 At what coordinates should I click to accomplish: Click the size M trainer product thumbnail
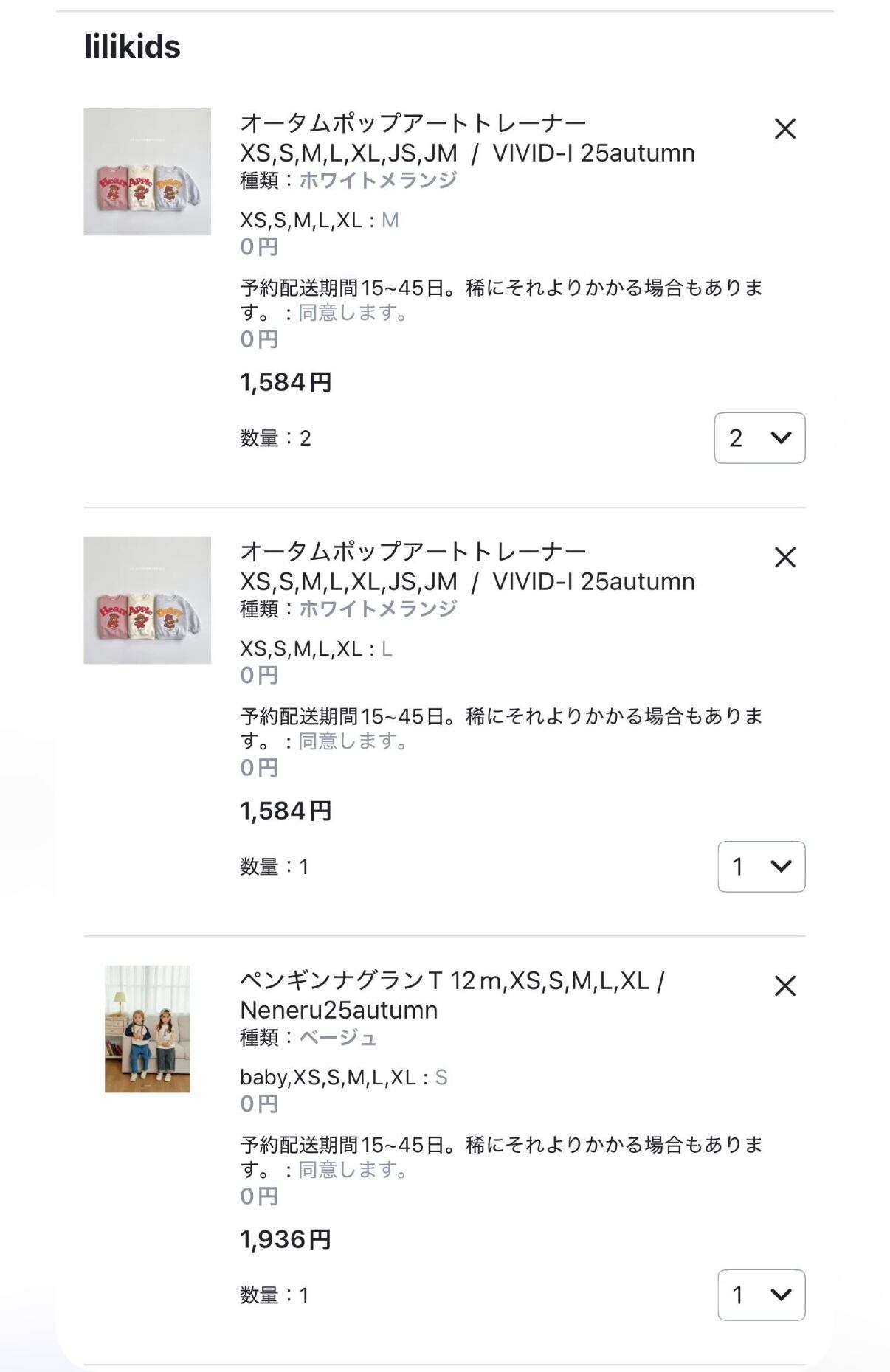pyautogui.click(x=147, y=172)
